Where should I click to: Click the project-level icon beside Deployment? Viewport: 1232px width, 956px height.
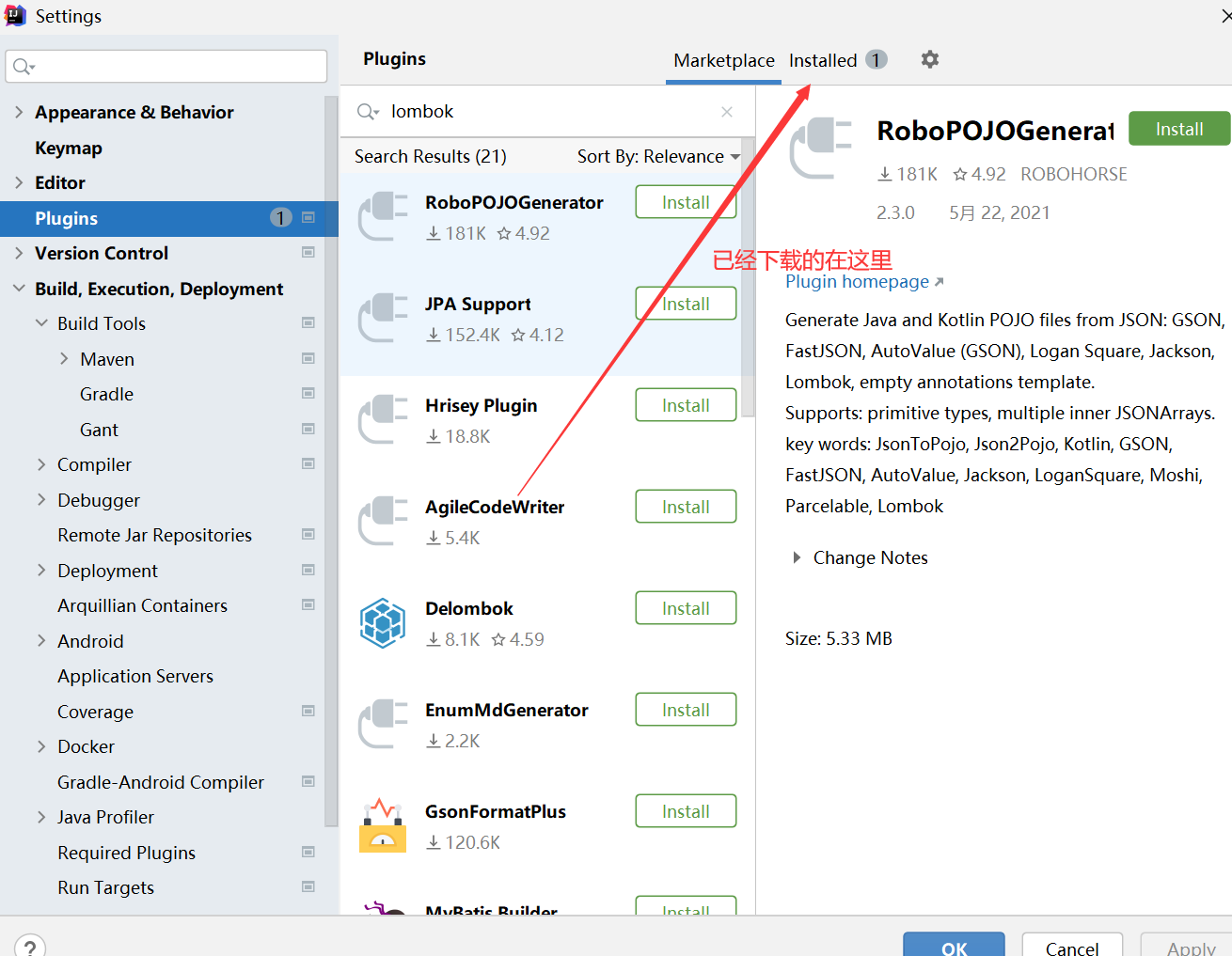click(x=308, y=570)
